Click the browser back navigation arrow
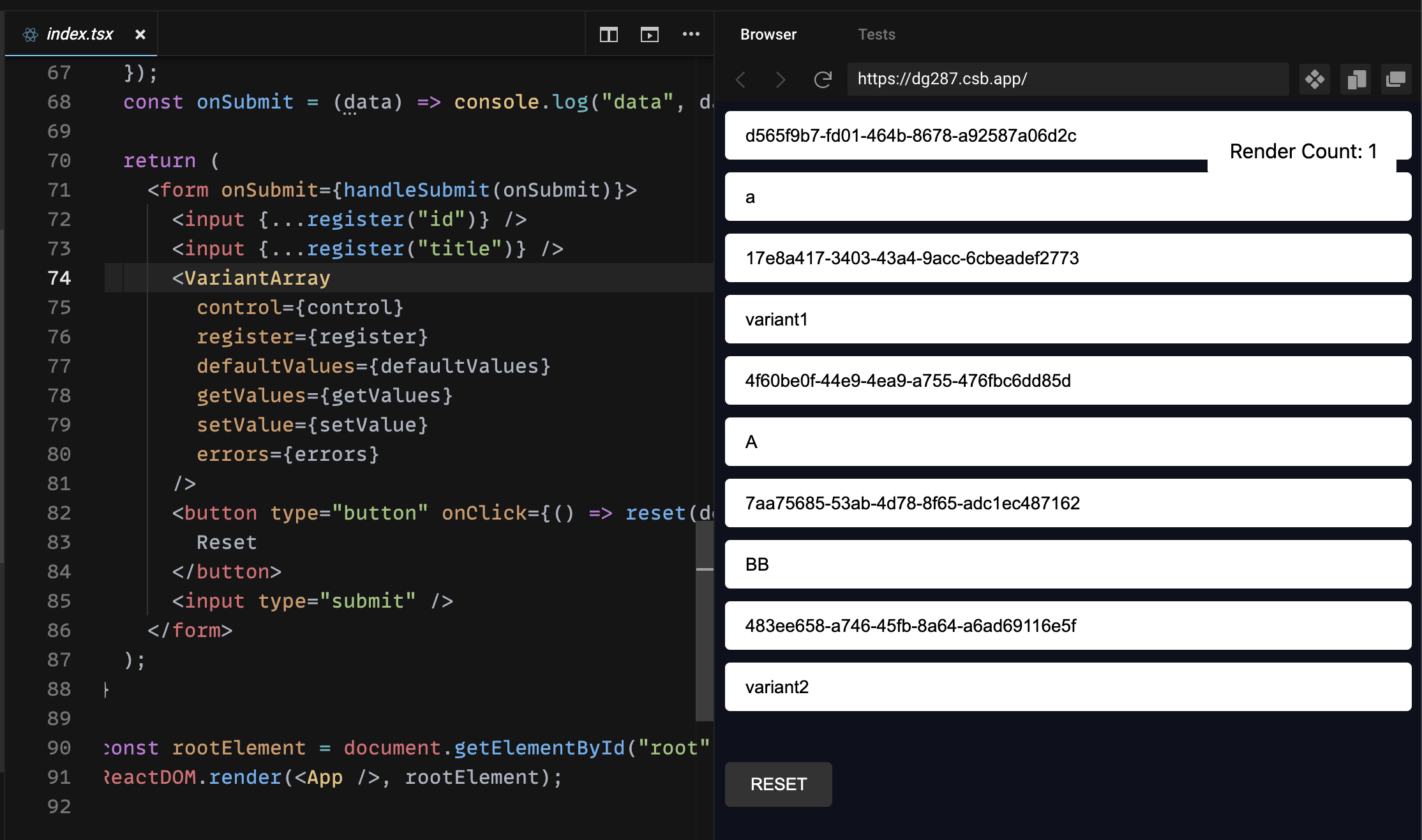The width and height of the screenshot is (1422, 840). pyautogui.click(x=741, y=79)
